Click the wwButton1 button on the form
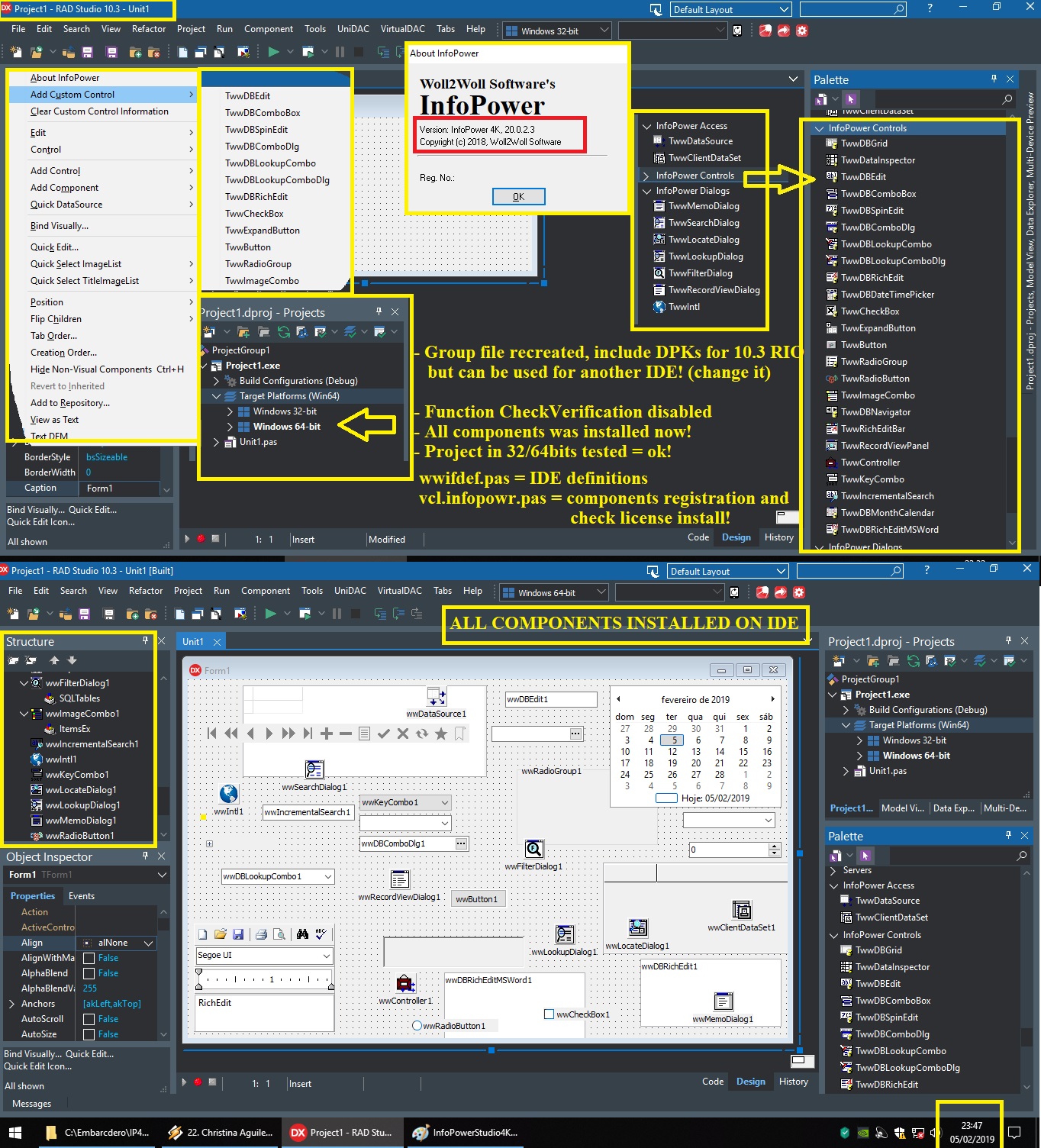The image size is (1041, 1148). click(477, 899)
